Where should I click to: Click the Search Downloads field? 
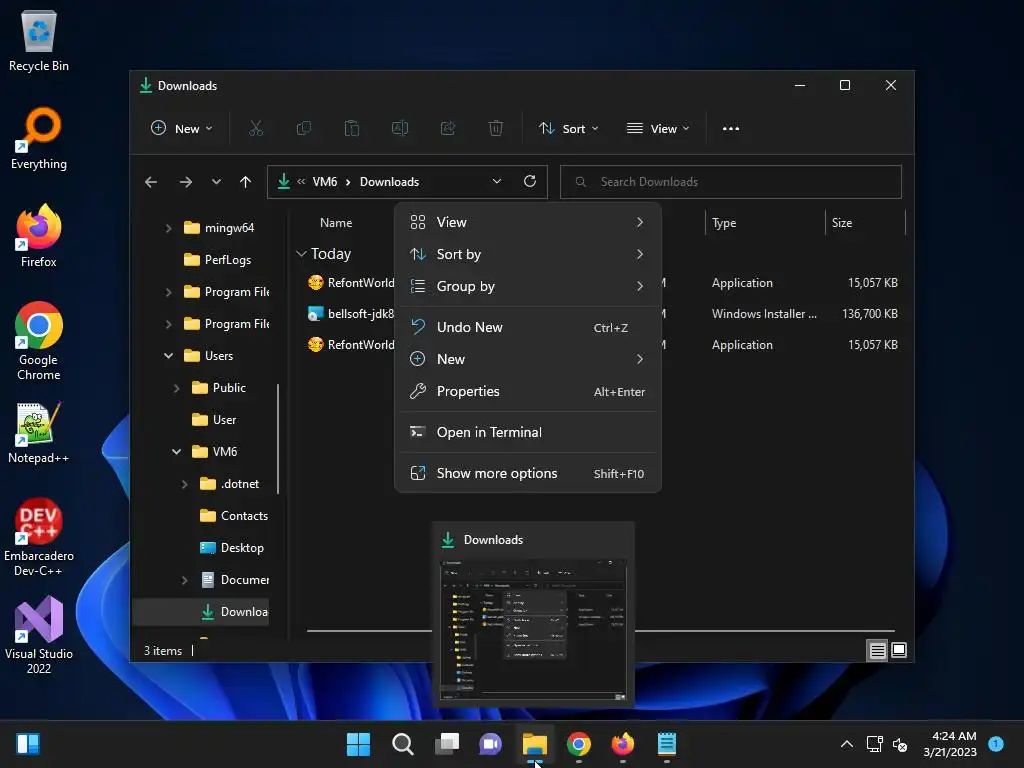[731, 182]
